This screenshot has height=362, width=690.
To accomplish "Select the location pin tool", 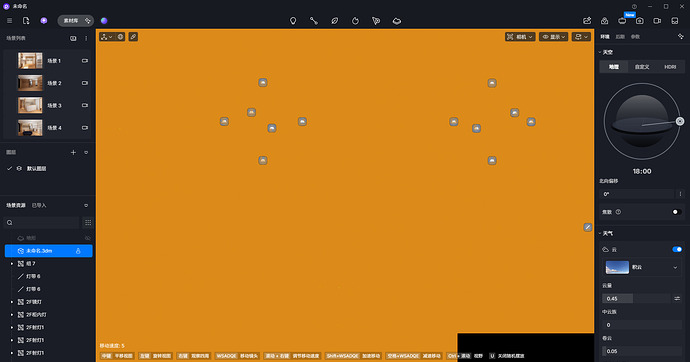I will coord(293,21).
